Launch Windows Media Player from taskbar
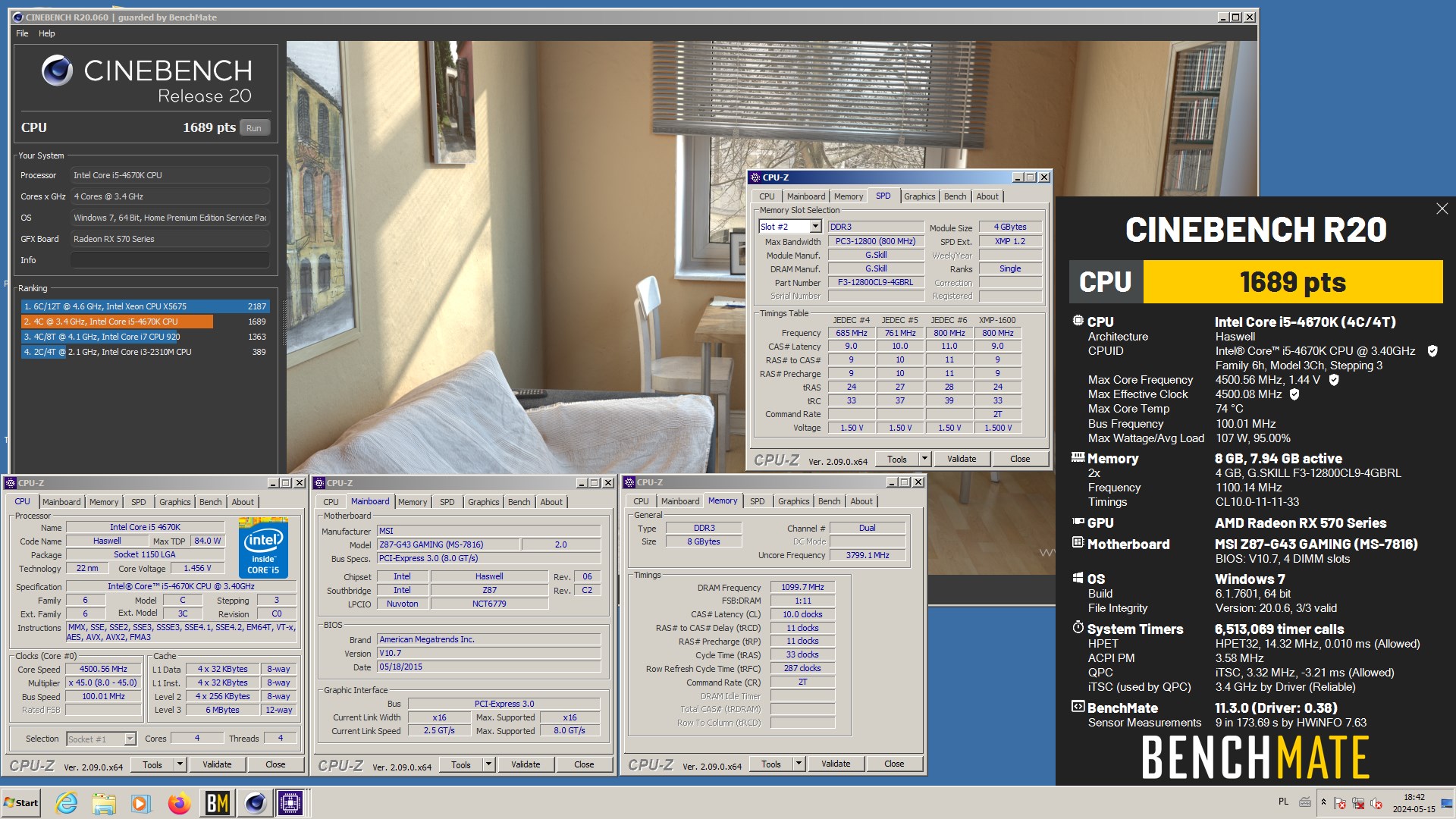The image size is (1456, 819). tap(141, 802)
